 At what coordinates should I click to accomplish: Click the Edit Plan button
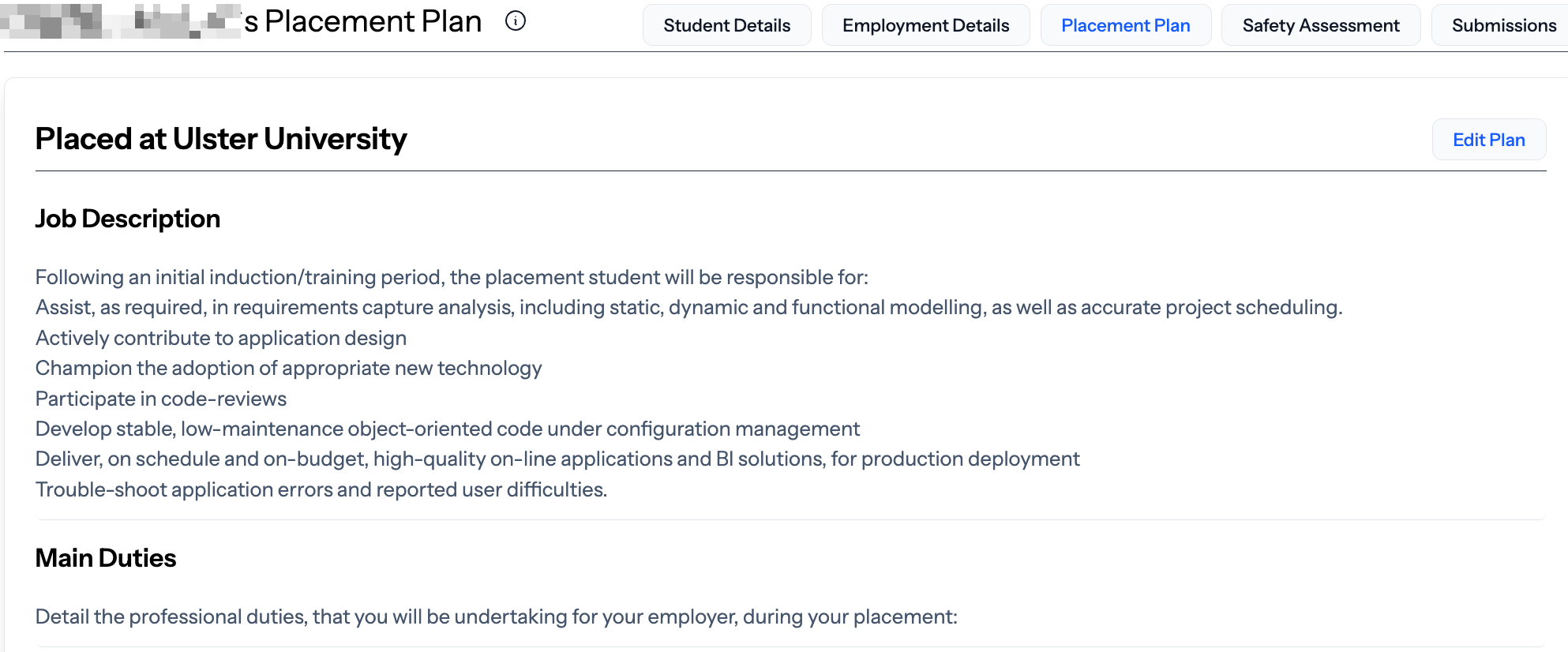pos(1488,140)
